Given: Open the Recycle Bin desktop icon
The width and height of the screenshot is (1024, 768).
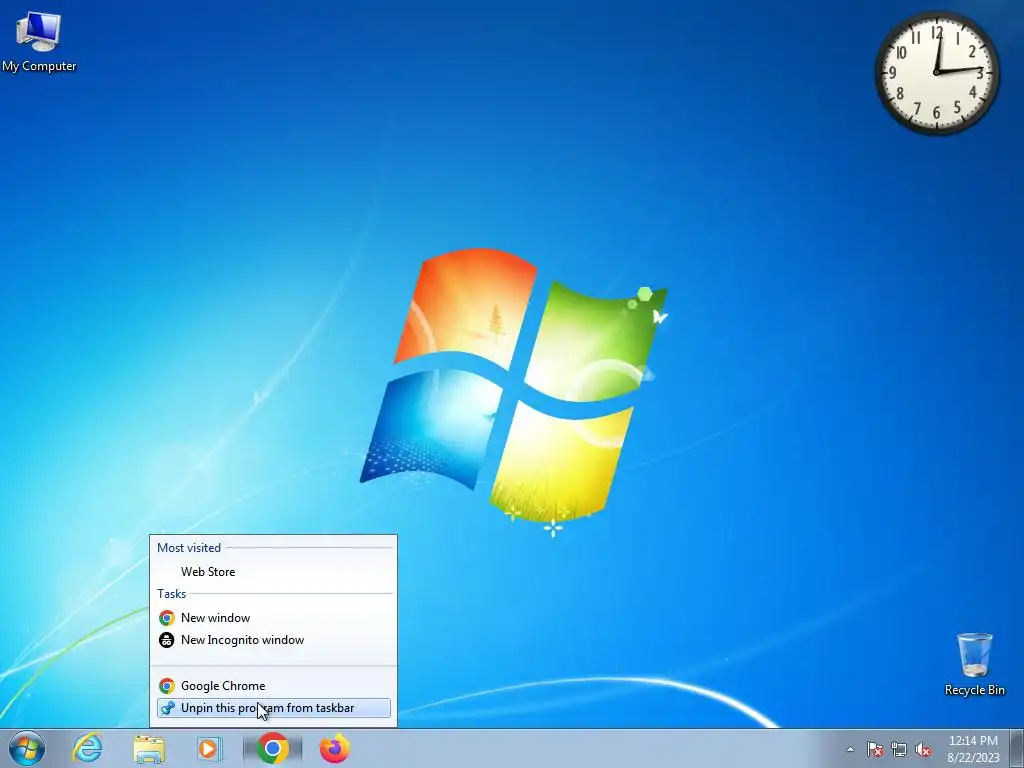Looking at the screenshot, I should click(974, 664).
